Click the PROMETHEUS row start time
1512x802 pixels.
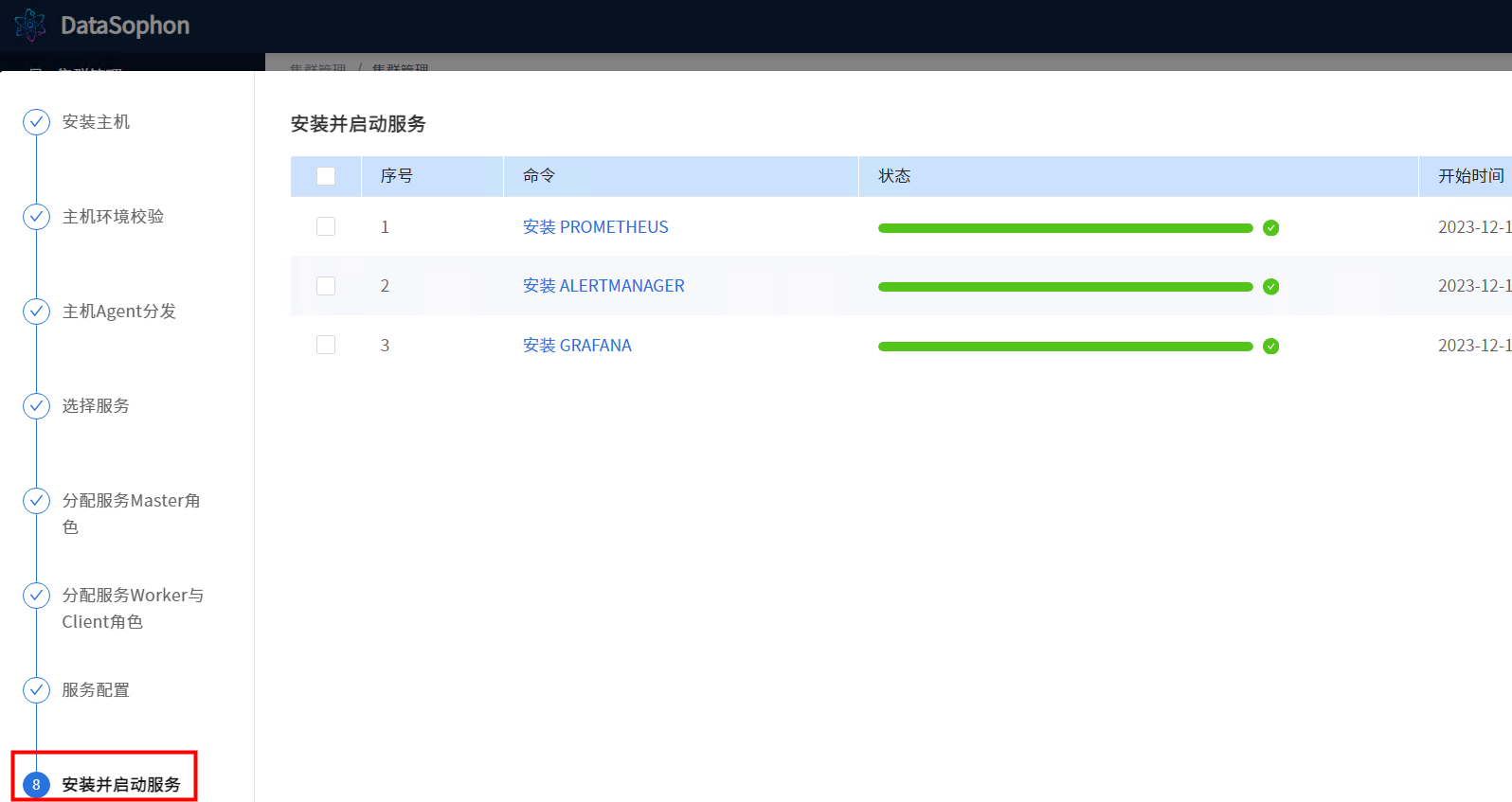[1475, 227]
